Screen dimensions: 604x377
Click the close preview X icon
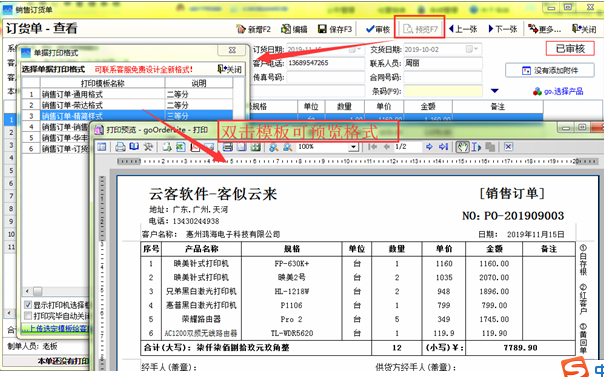[x=508, y=147]
